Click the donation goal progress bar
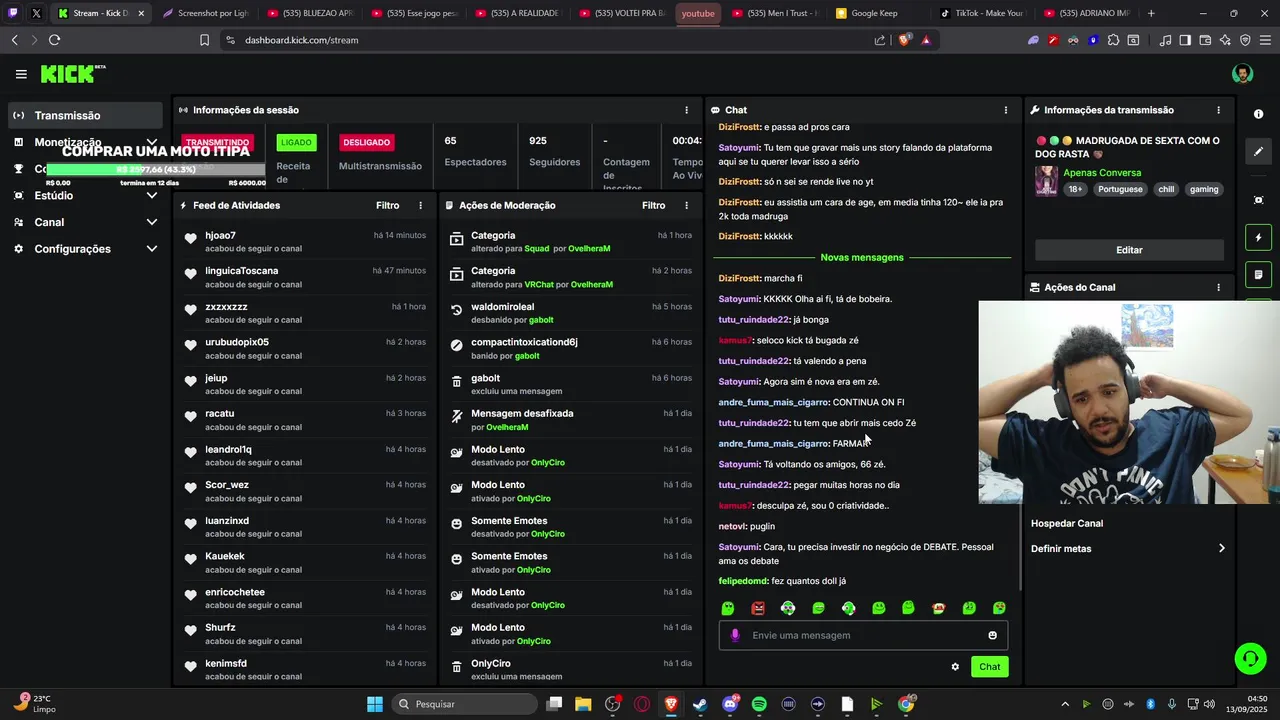 155,169
